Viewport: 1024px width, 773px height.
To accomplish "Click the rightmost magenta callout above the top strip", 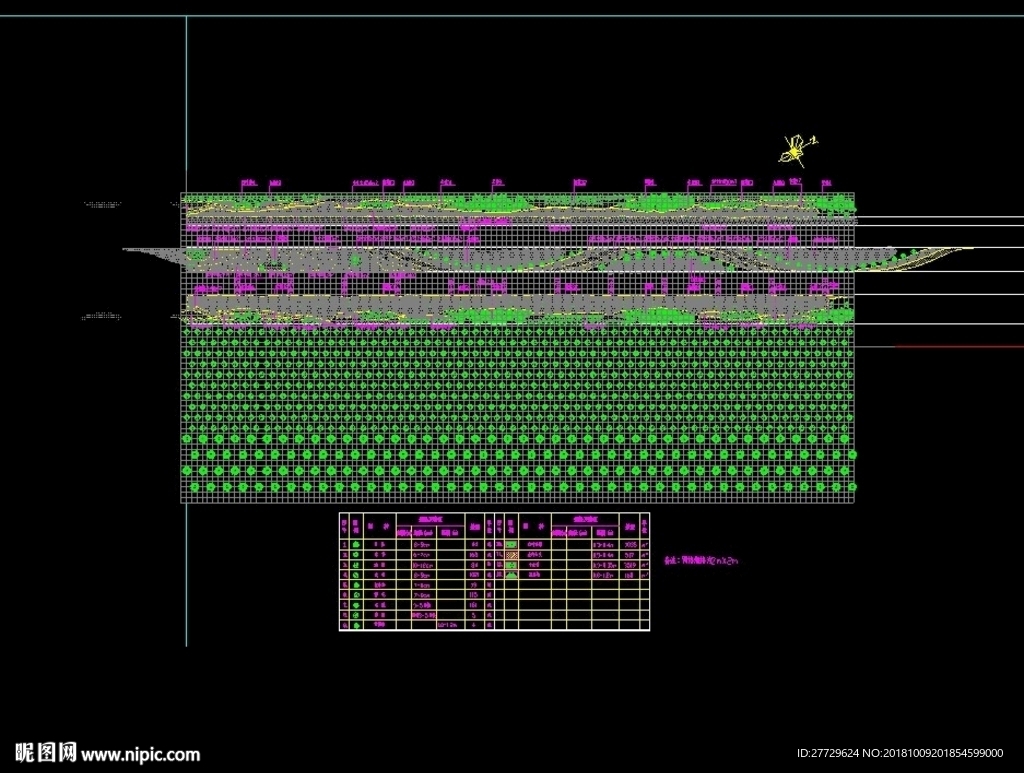I will 827,183.
